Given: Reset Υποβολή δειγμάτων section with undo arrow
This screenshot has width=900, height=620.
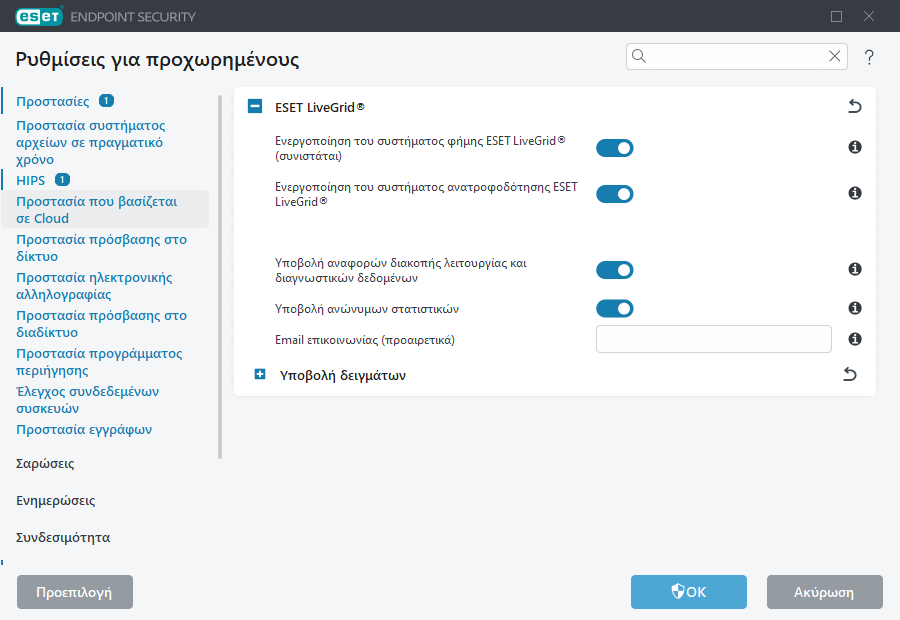Looking at the screenshot, I should pyautogui.click(x=849, y=374).
